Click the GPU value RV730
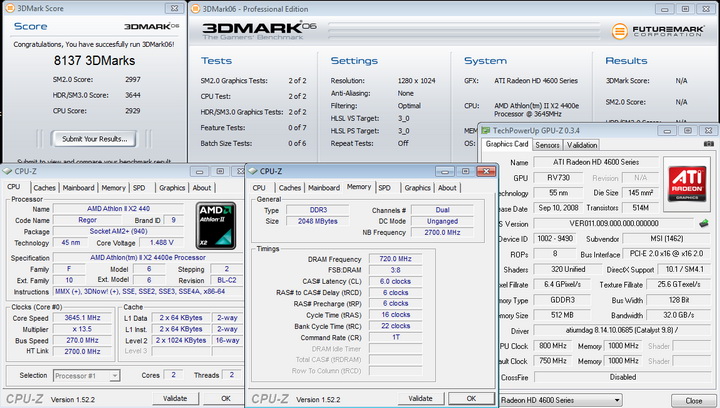The width and height of the screenshot is (720, 408). pyautogui.click(x=558, y=178)
